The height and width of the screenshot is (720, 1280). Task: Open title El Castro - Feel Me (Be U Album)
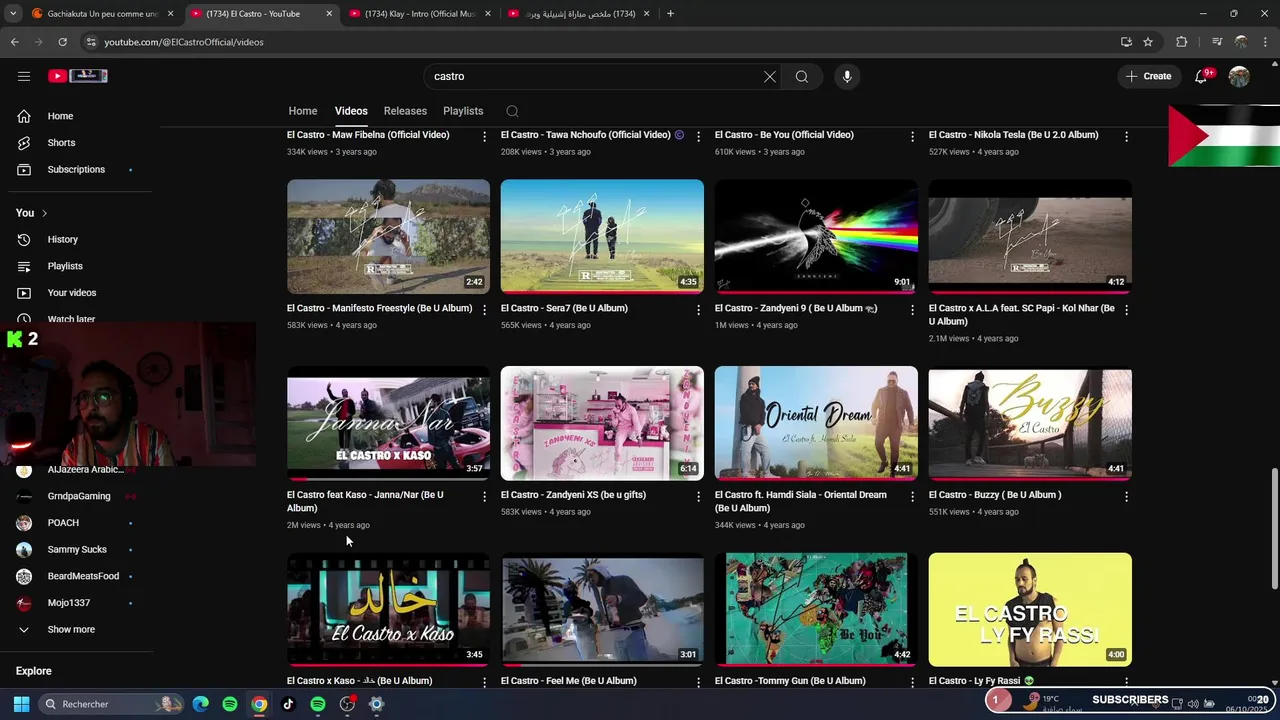pyautogui.click(x=568, y=681)
